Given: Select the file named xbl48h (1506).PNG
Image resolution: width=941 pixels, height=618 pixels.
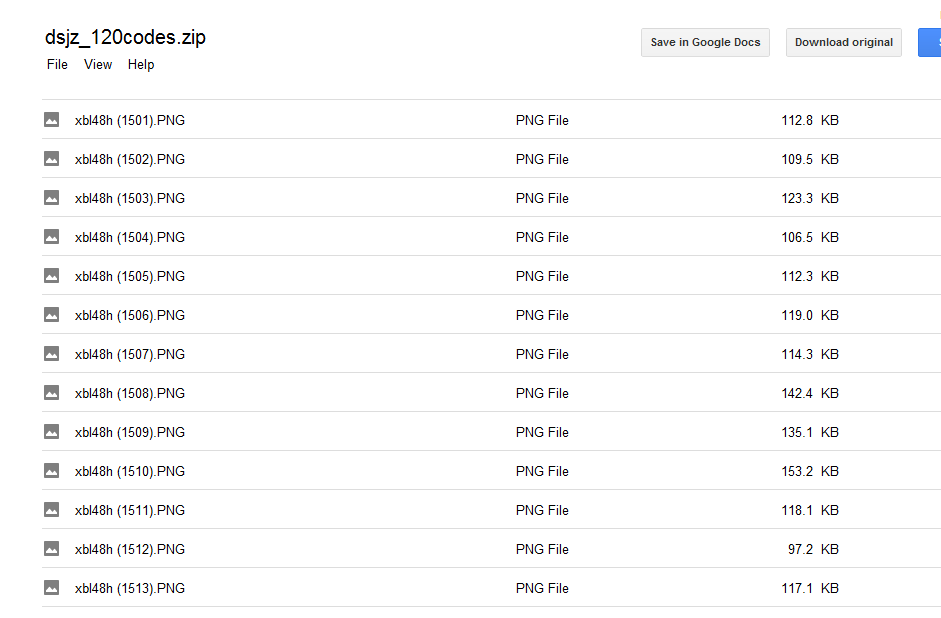Looking at the screenshot, I should coord(130,315).
